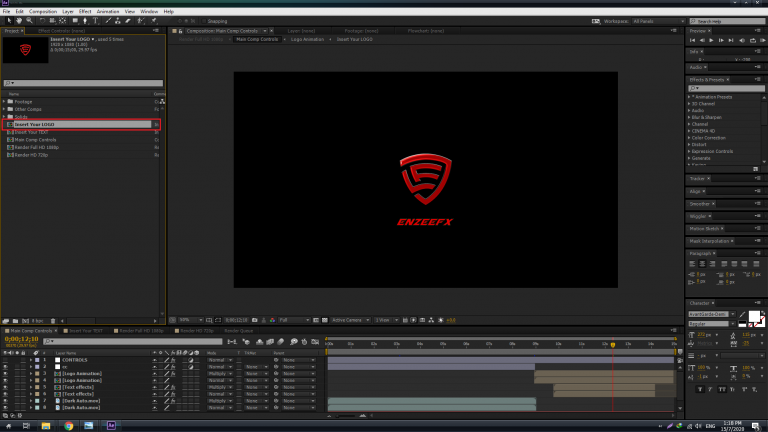Toggle adjustment layer switch on cc layer

tap(191, 366)
